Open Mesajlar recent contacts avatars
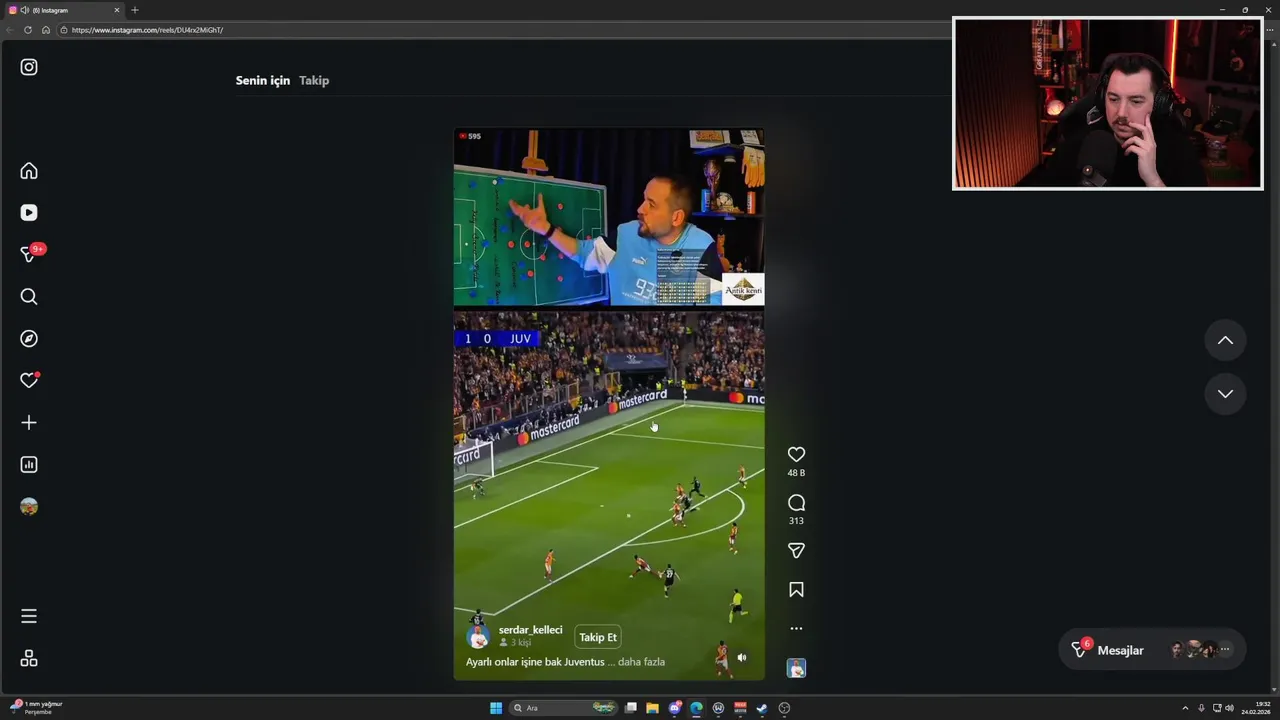The height and width of the screenshot is (720, 1280). [1201, 650]
